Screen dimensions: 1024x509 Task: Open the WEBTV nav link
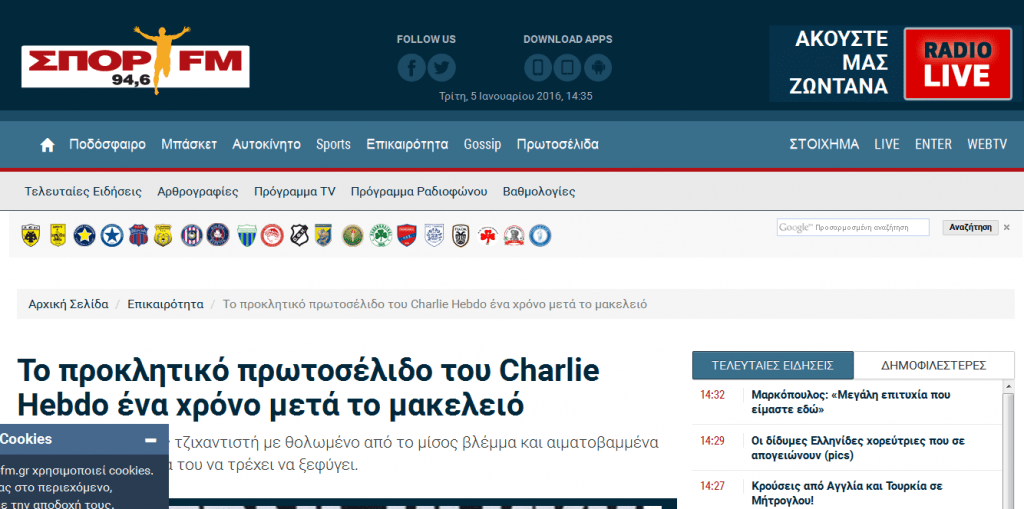click(987, 144)
